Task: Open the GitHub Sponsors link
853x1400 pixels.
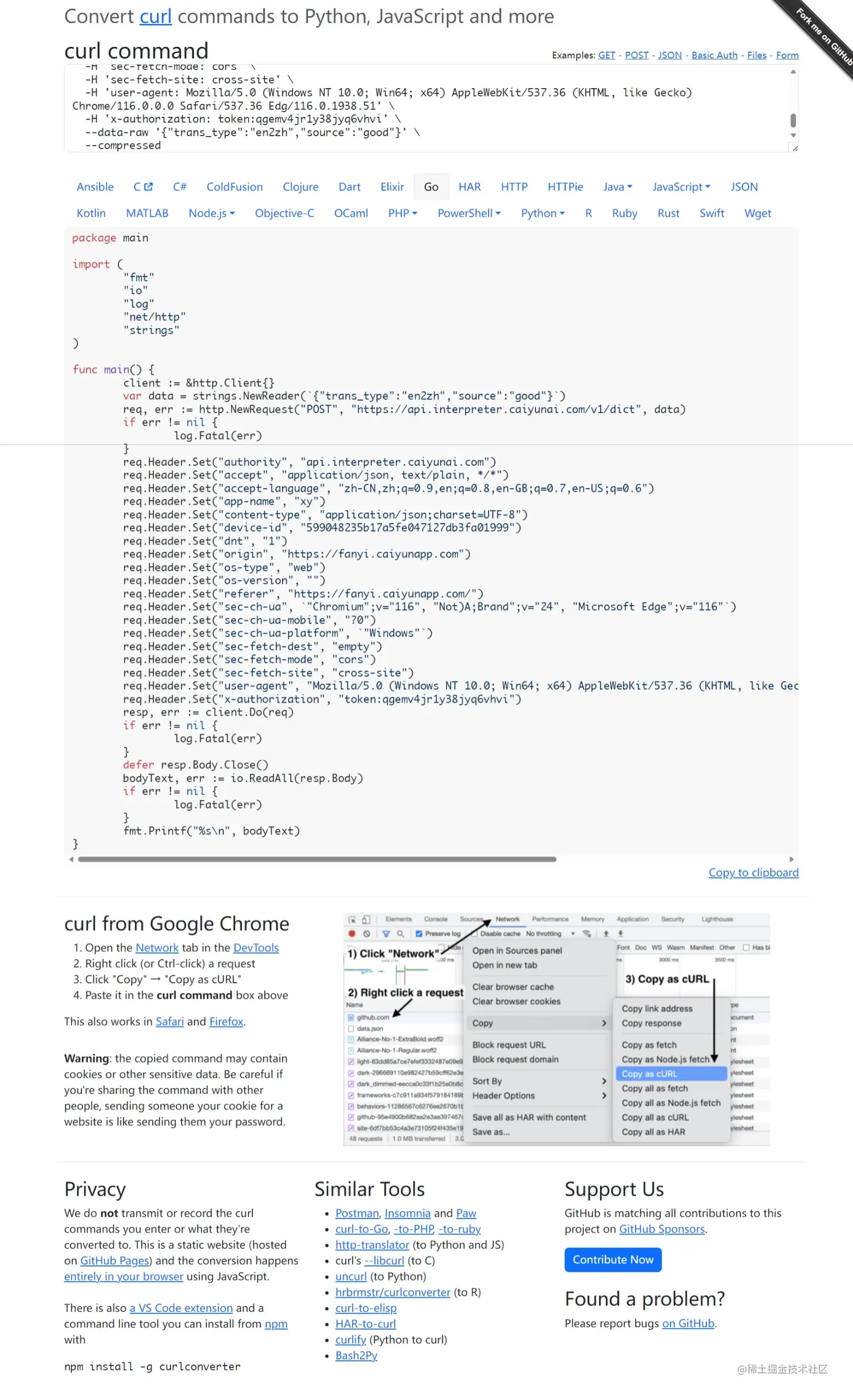Action: (x=662, y=1228)
